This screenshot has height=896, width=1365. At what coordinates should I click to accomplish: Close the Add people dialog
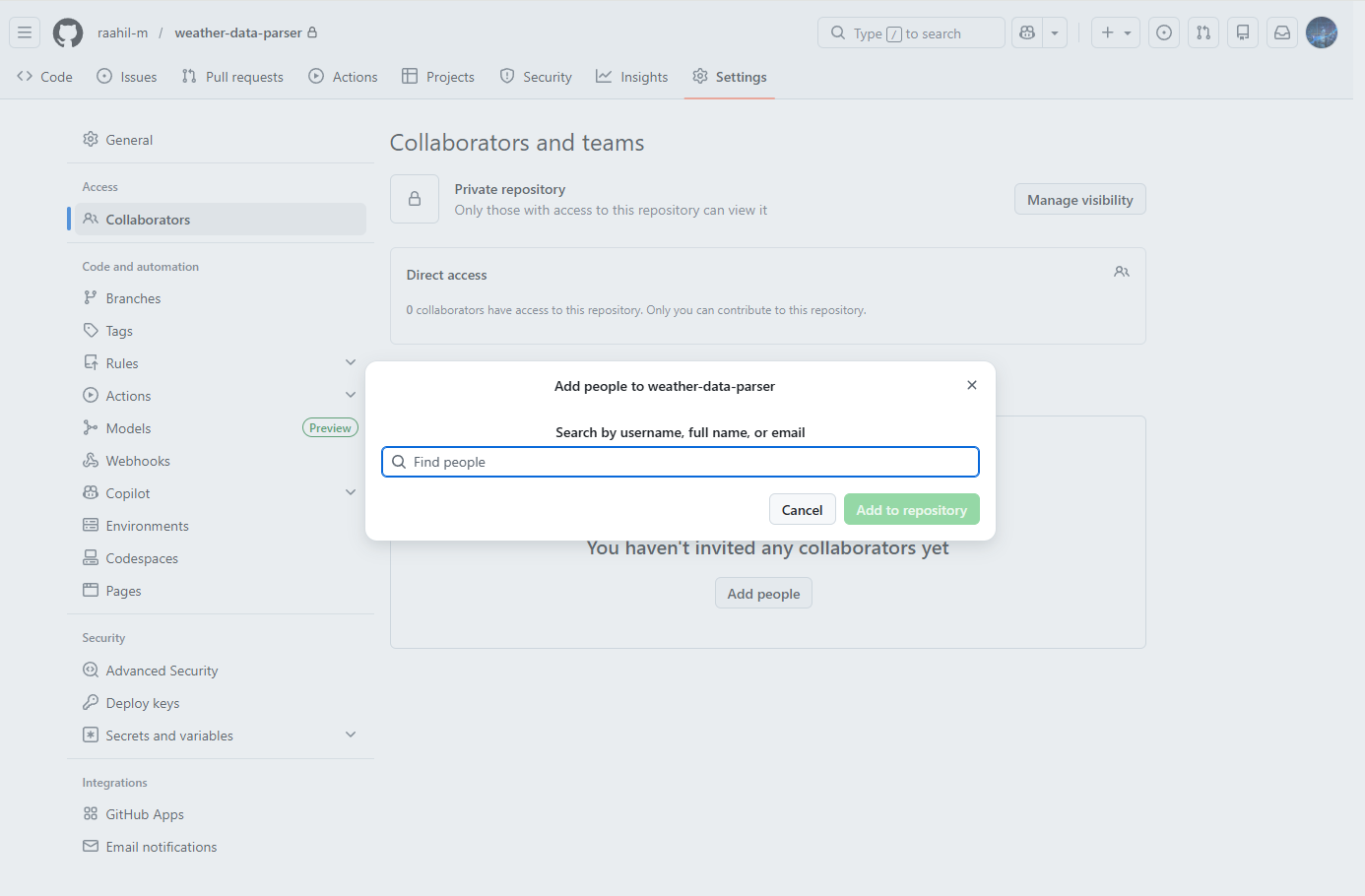(972, 385)
